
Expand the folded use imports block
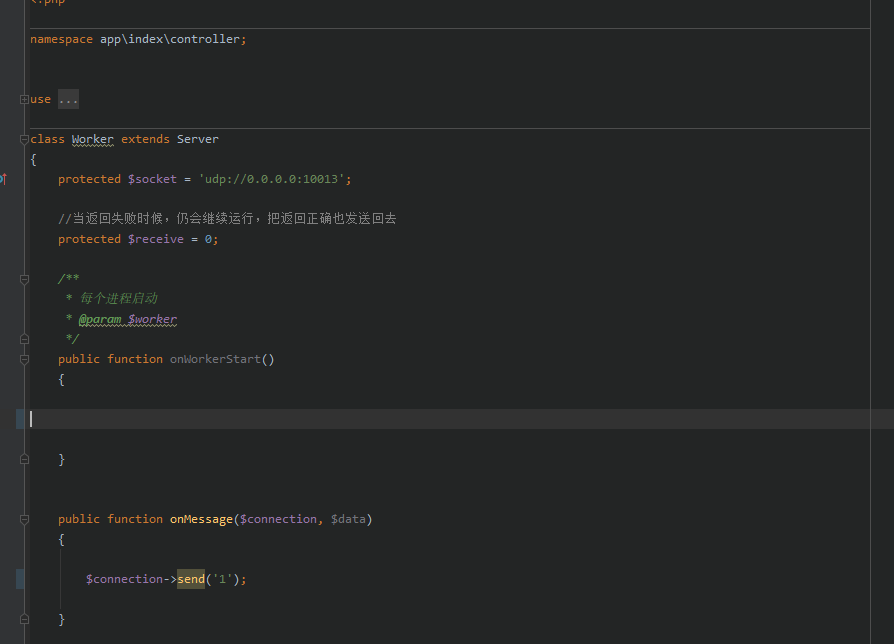coord(24,100)
